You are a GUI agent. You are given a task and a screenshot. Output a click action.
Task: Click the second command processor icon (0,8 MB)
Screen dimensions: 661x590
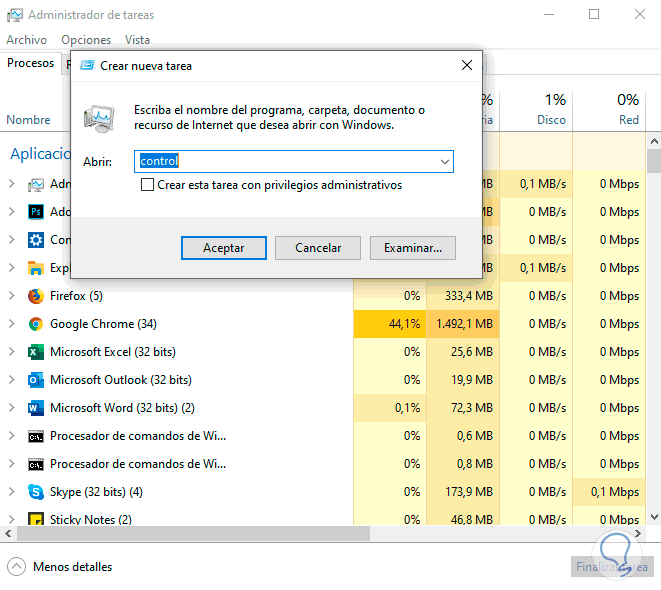36,464
